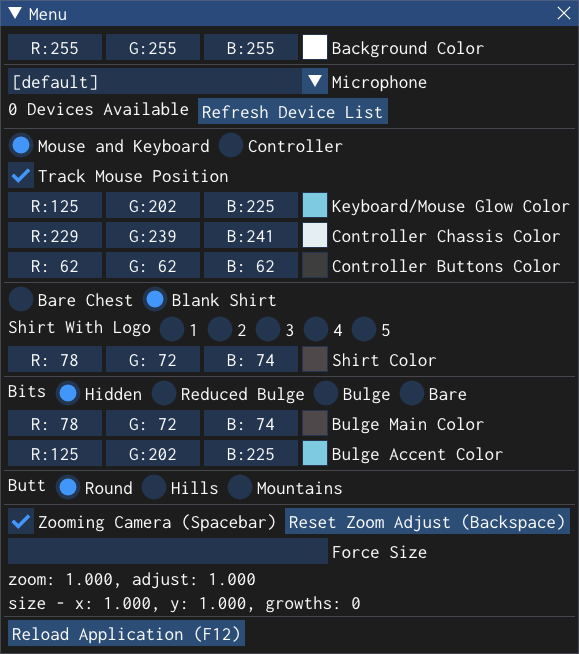Open Shirt Color swatch
The height and width of the screenshot is (654, 579).
pos(315,360)
